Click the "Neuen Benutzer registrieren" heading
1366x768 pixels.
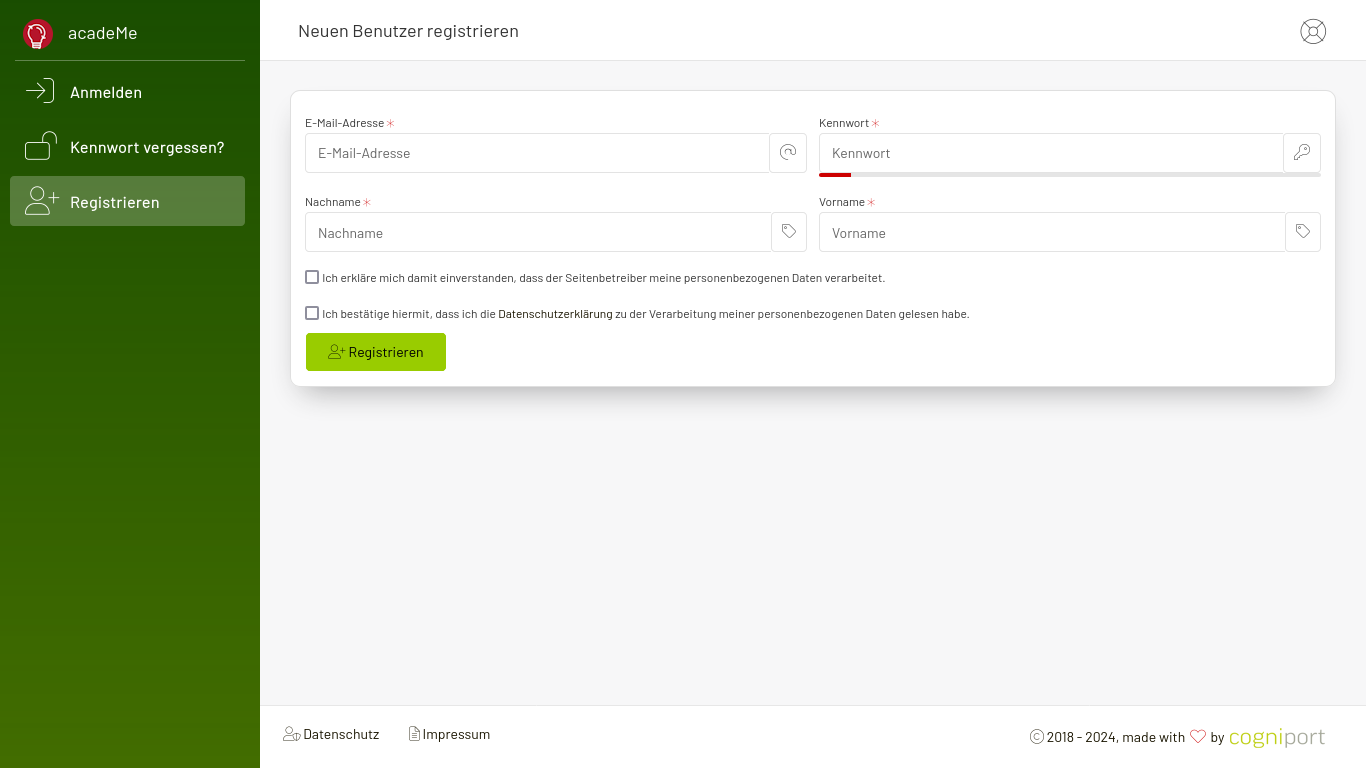pyautogui.click(x=408, y=31)
